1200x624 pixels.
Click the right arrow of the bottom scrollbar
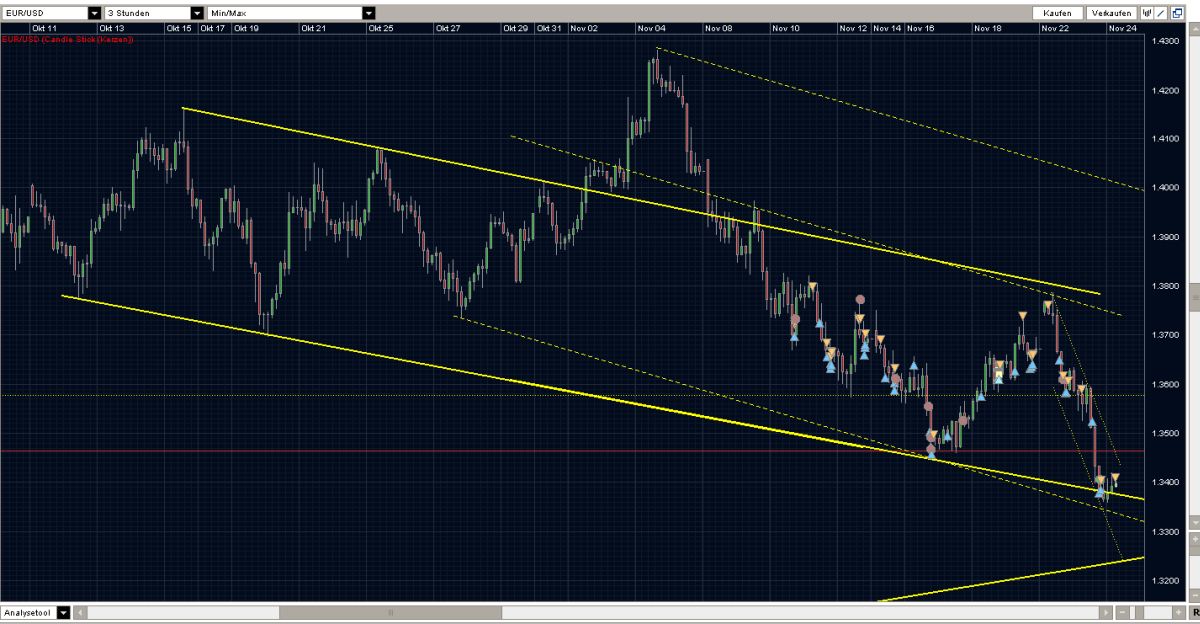click(x=1105, y=614)
